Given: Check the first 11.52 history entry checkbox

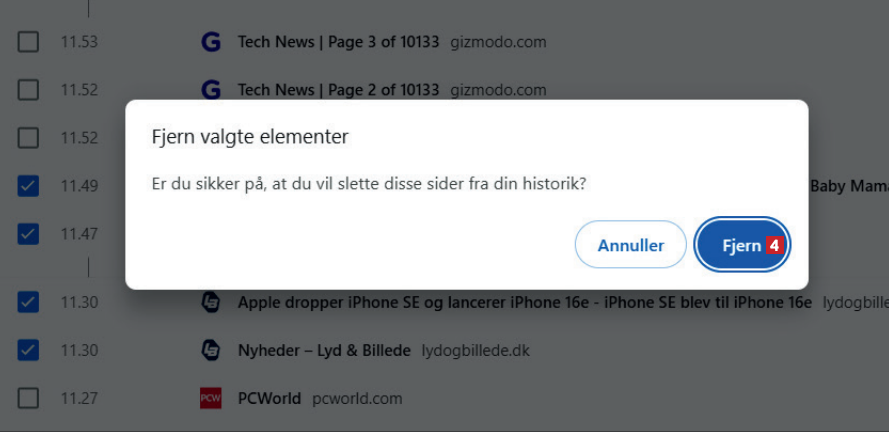Looking at the screenshot, I should point(29,90).
